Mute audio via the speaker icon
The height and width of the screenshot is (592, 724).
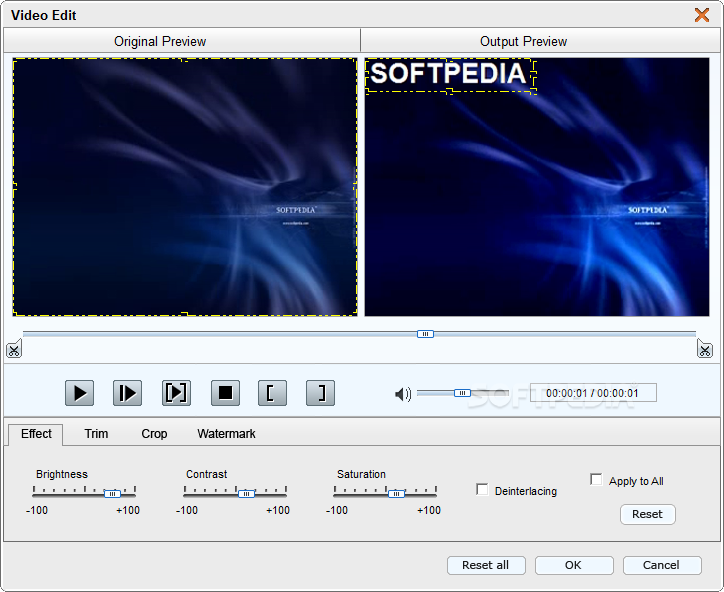(403, 394)
